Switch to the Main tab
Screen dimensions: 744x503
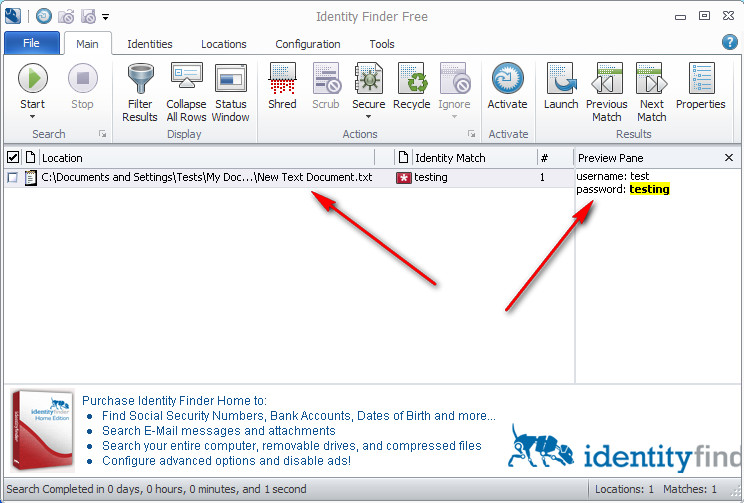click(87, 44)
